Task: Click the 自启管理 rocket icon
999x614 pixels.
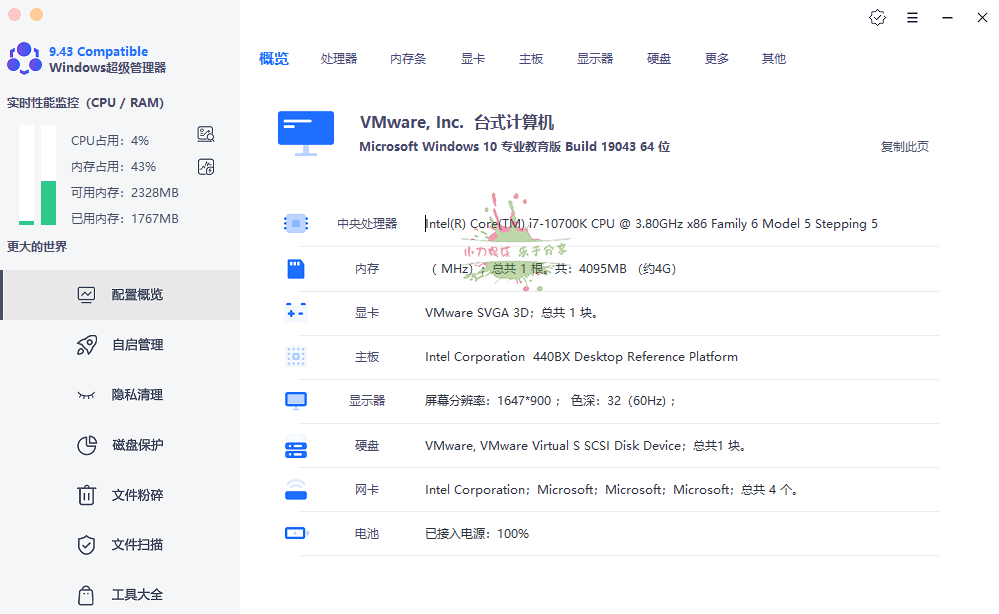Action: [x=87, y=345]
